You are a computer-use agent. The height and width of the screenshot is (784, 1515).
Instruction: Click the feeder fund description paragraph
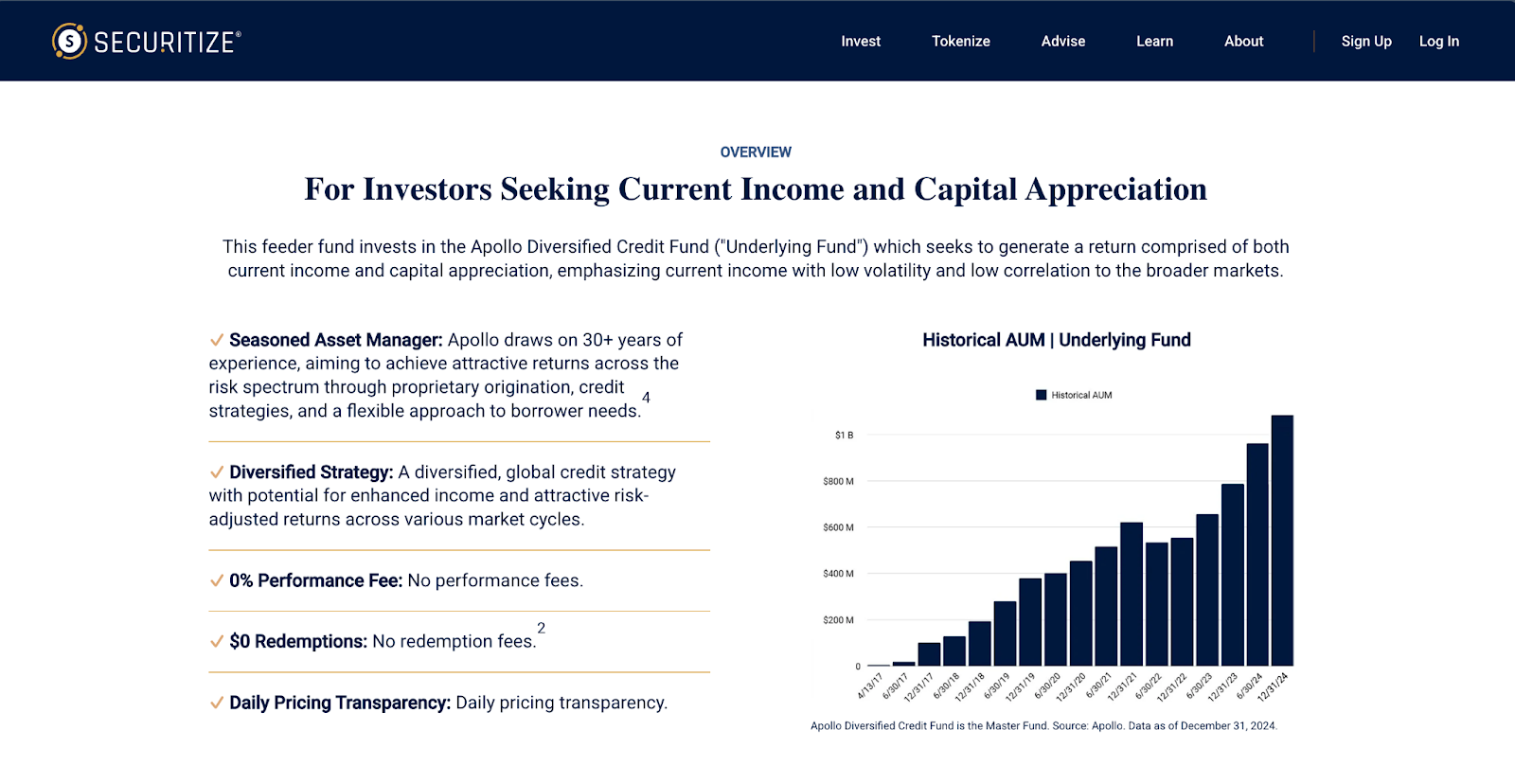[756, 258]
